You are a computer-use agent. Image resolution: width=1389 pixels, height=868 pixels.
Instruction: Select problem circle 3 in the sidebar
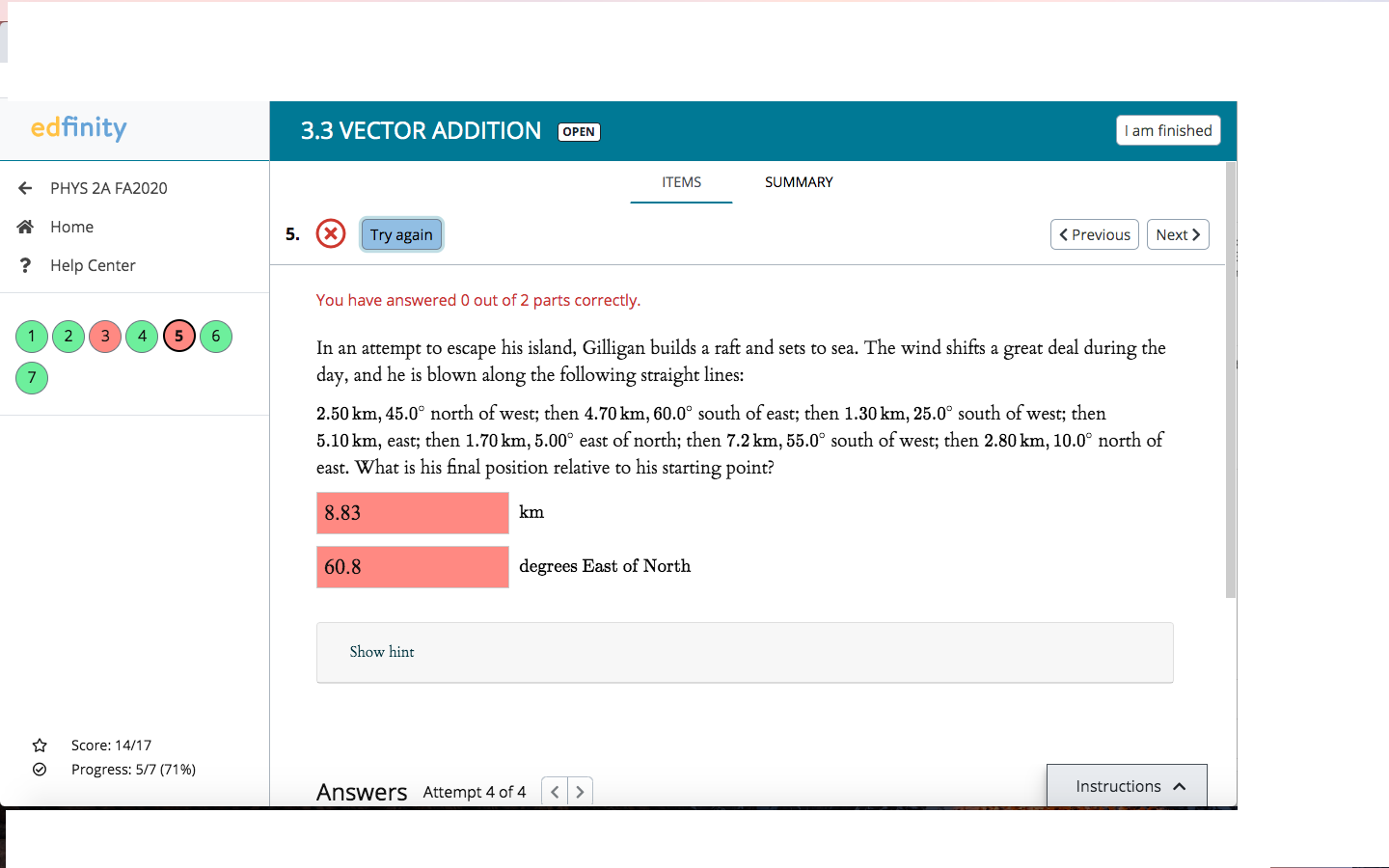pyautogui.click(x=104, y=336)
